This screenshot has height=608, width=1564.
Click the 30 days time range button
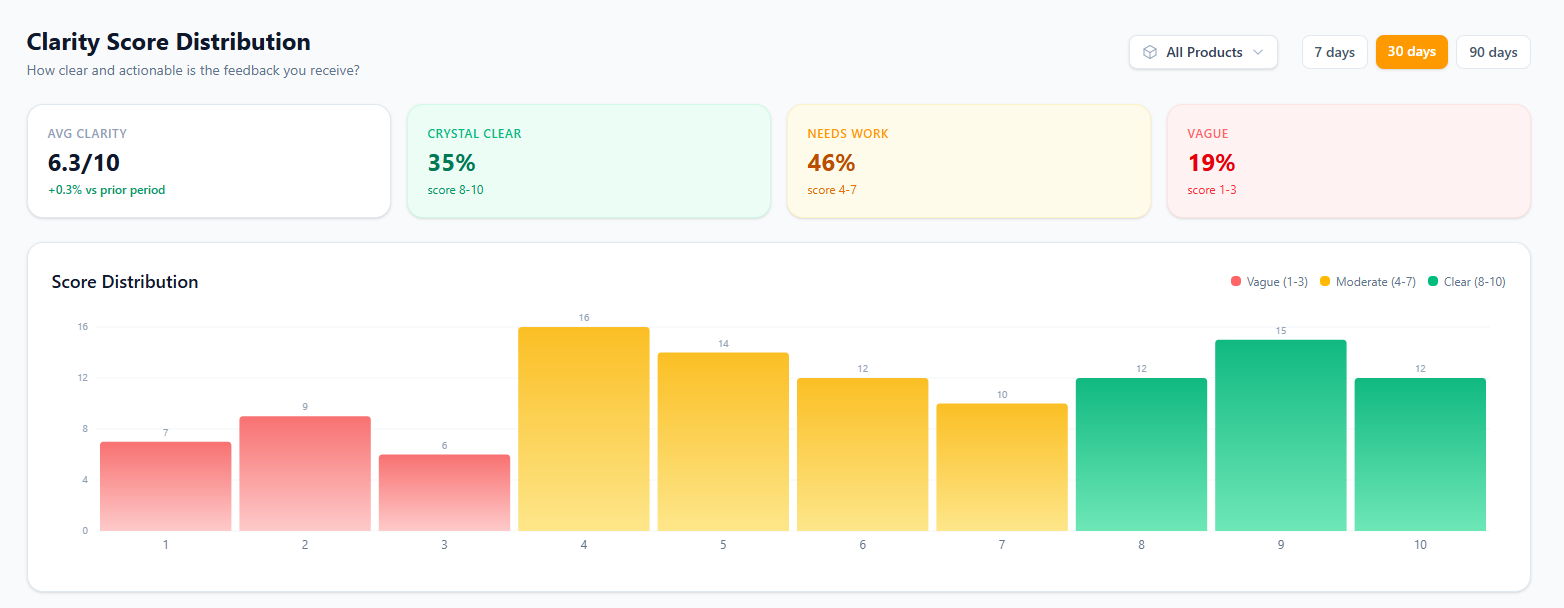coord(1411,52)
